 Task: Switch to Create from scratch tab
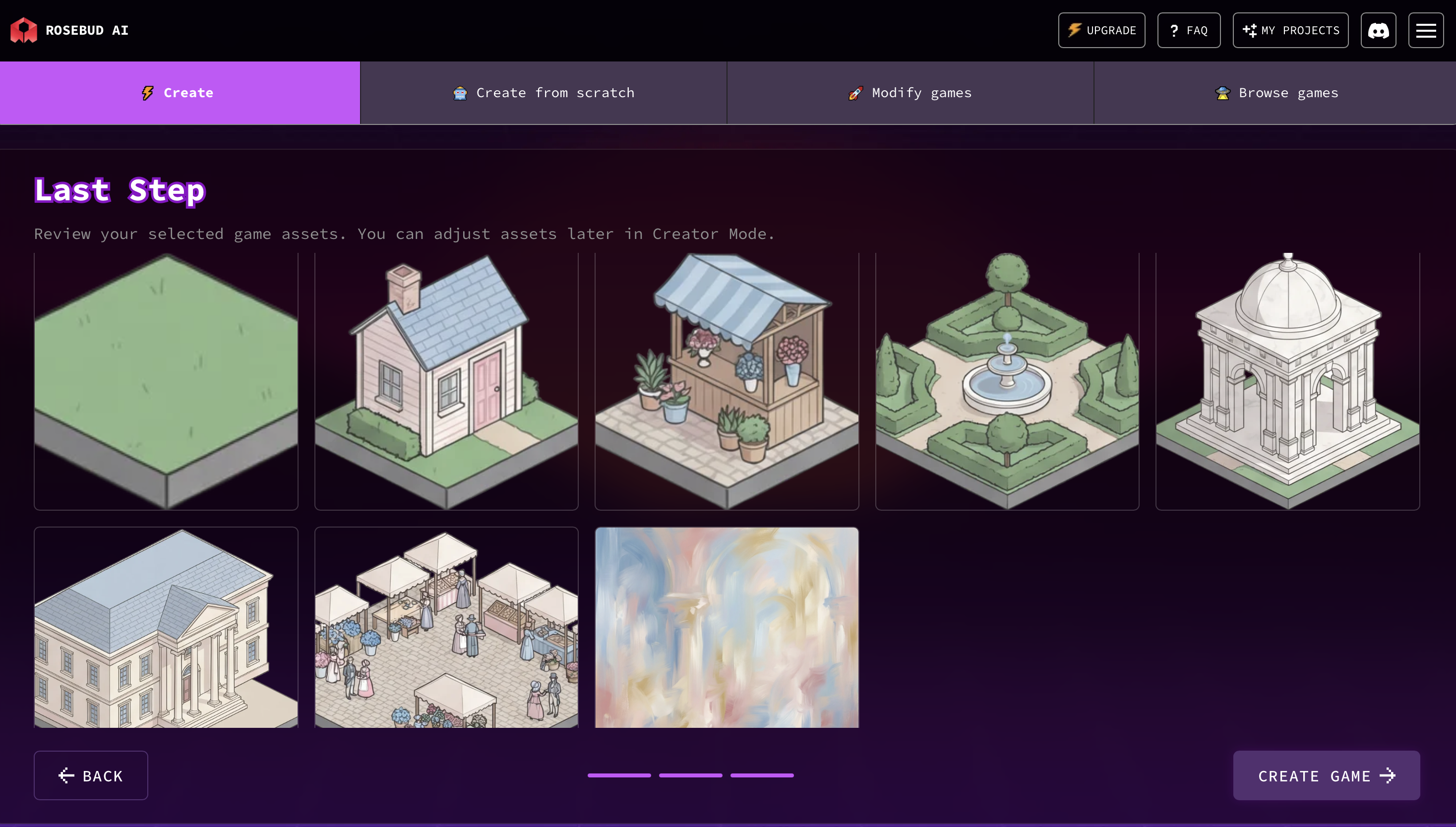(543, 93)
